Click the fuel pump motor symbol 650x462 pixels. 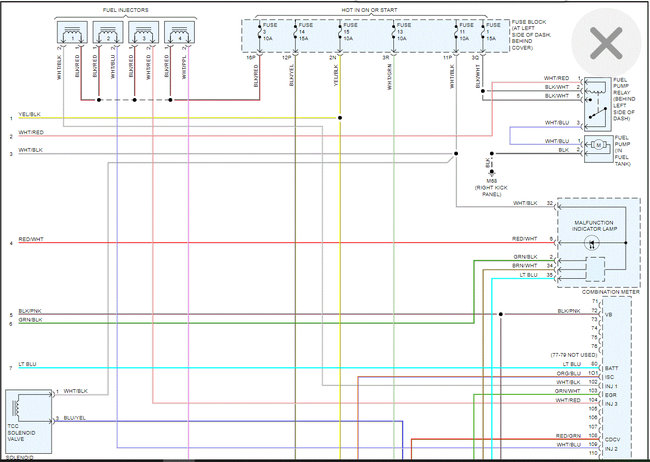pos(598,145)
